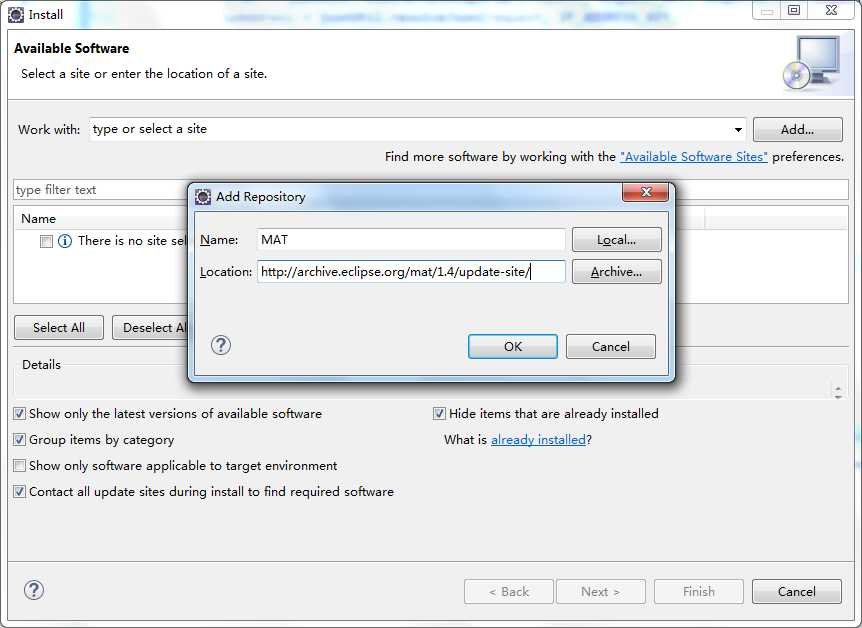Click the 'Details' section label
Viewport: 862px width, 628px height.
41,365
